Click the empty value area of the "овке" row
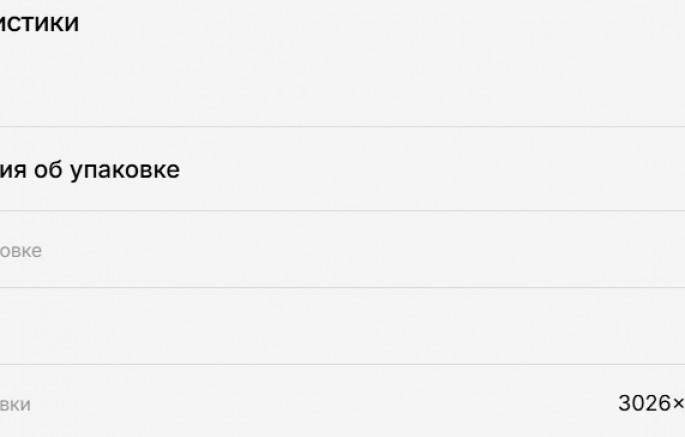This screenshot has width=685, height=437. pos(363,249)
